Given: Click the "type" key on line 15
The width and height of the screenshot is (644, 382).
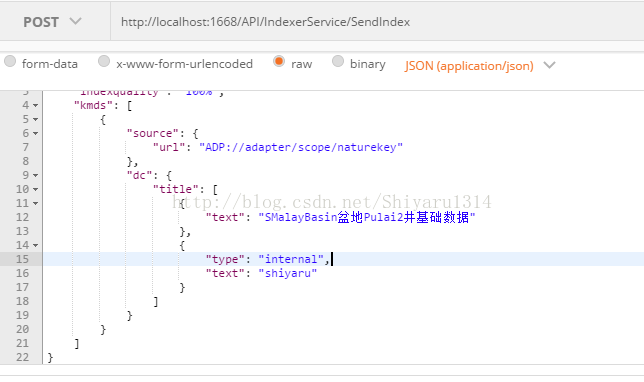Looking at the screenshot, I should point(225,259).
